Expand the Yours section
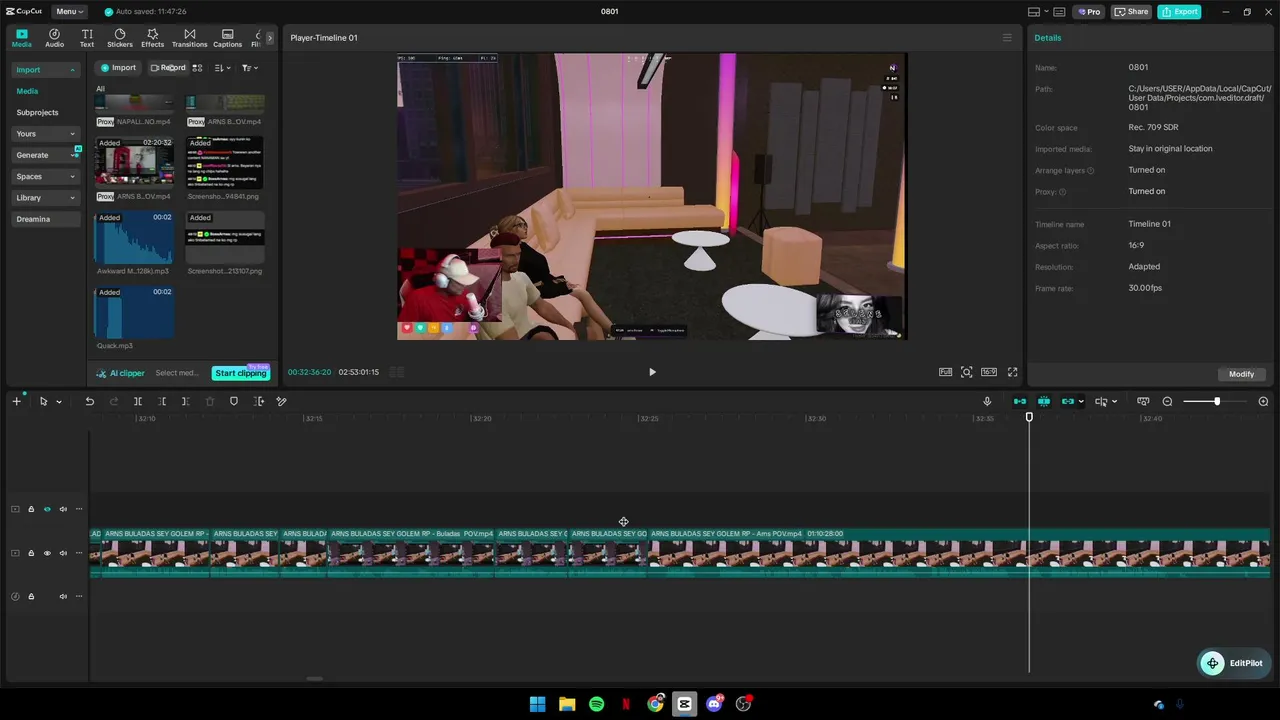 [x=45, y=134]
